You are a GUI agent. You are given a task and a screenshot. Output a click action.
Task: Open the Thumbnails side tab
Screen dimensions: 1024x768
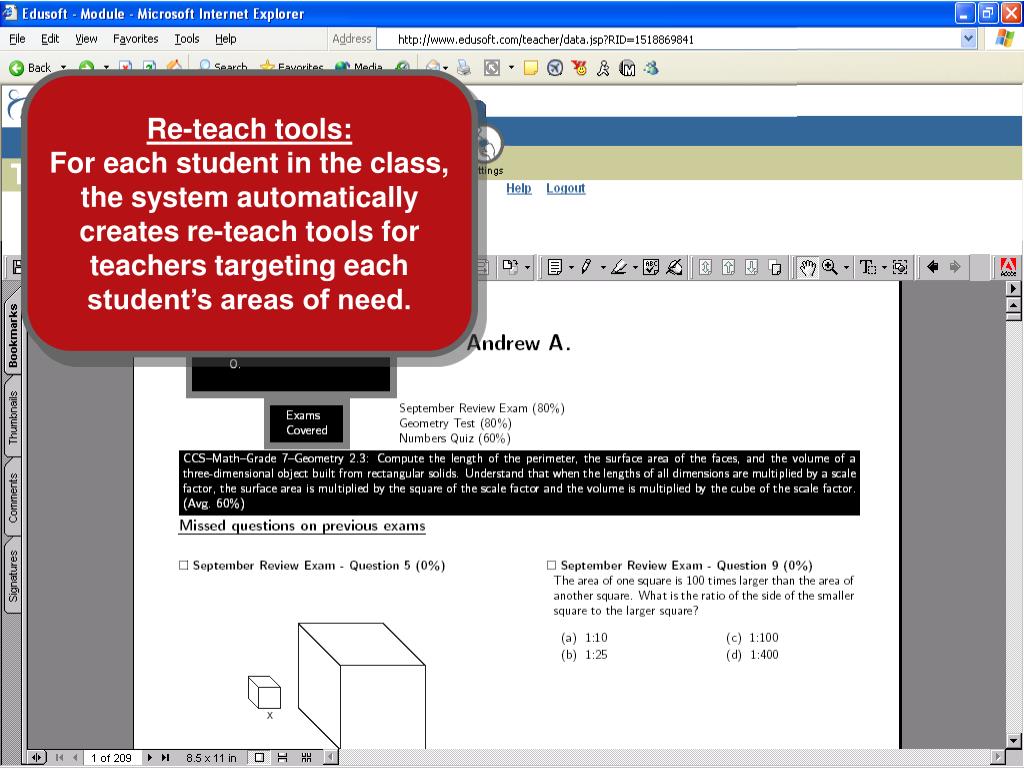(x=12, y=418)
